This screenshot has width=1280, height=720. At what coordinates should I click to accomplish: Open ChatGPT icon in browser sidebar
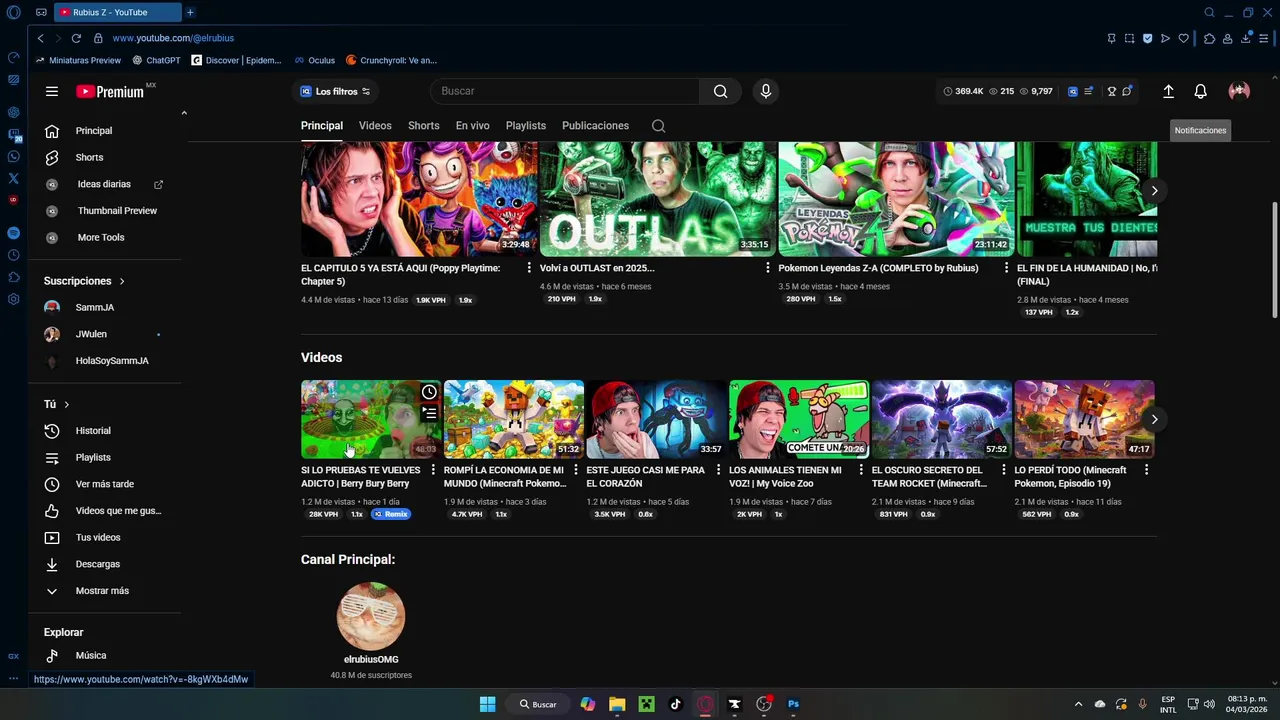13,112
